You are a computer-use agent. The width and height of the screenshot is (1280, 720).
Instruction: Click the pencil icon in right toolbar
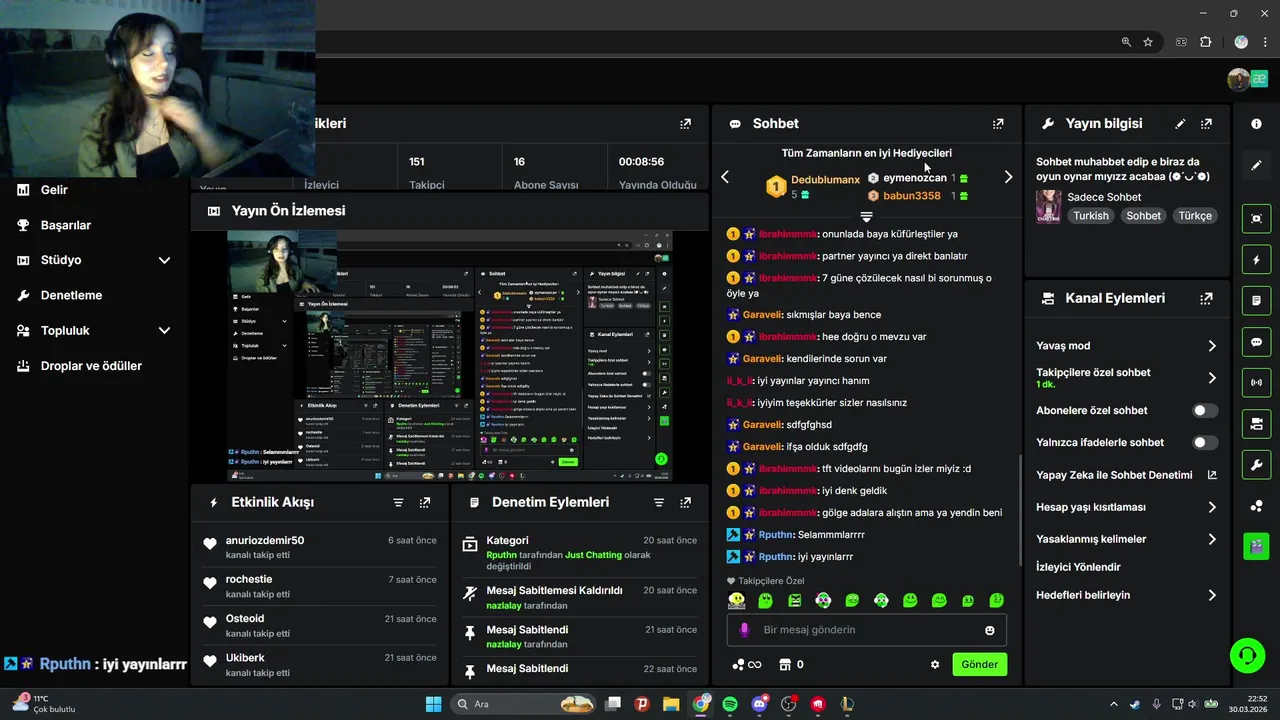click(1256, 165)
